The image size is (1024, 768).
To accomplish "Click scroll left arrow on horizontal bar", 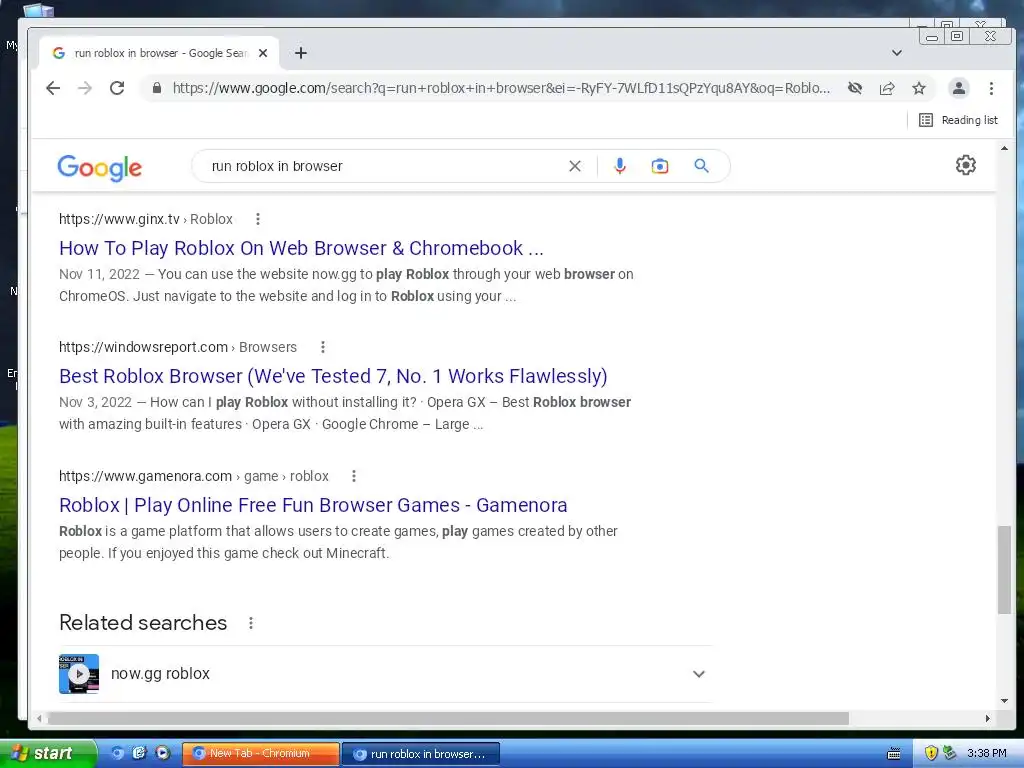I will coord(39,718).
